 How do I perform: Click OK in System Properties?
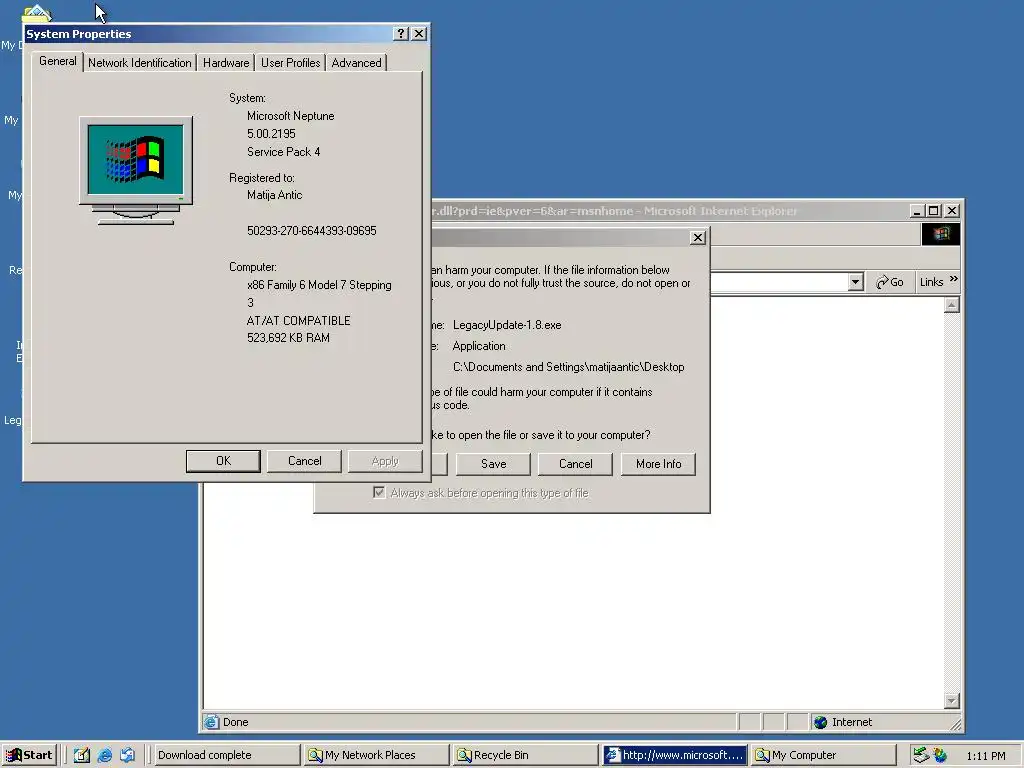223,461
